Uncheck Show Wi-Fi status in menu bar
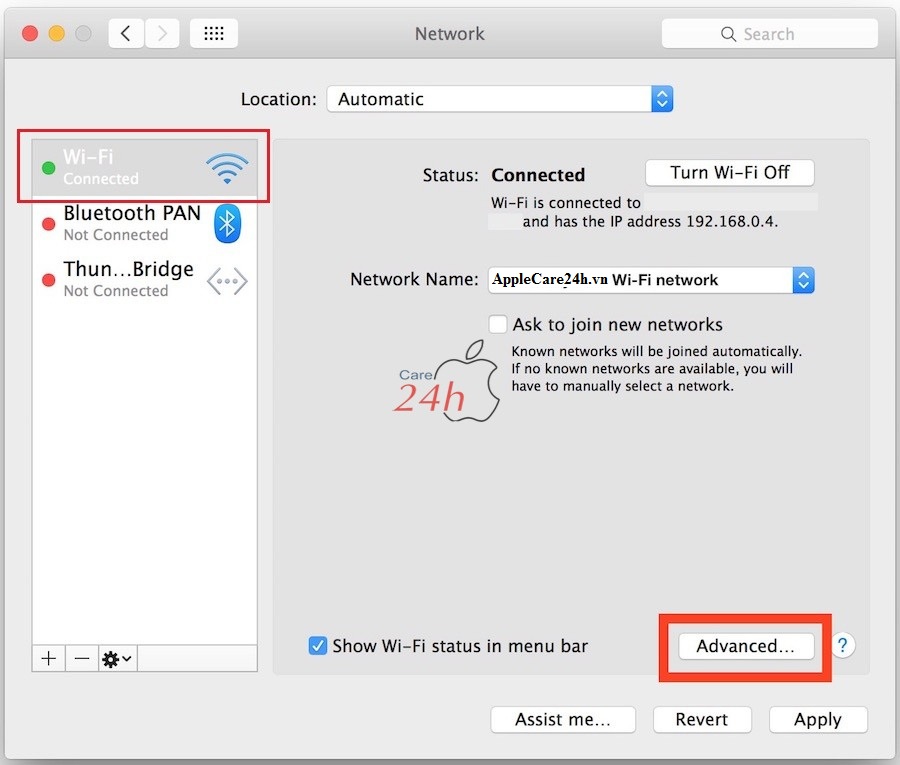Image resolution: width=900 pixels, height=765 pixels. point(317,646)
